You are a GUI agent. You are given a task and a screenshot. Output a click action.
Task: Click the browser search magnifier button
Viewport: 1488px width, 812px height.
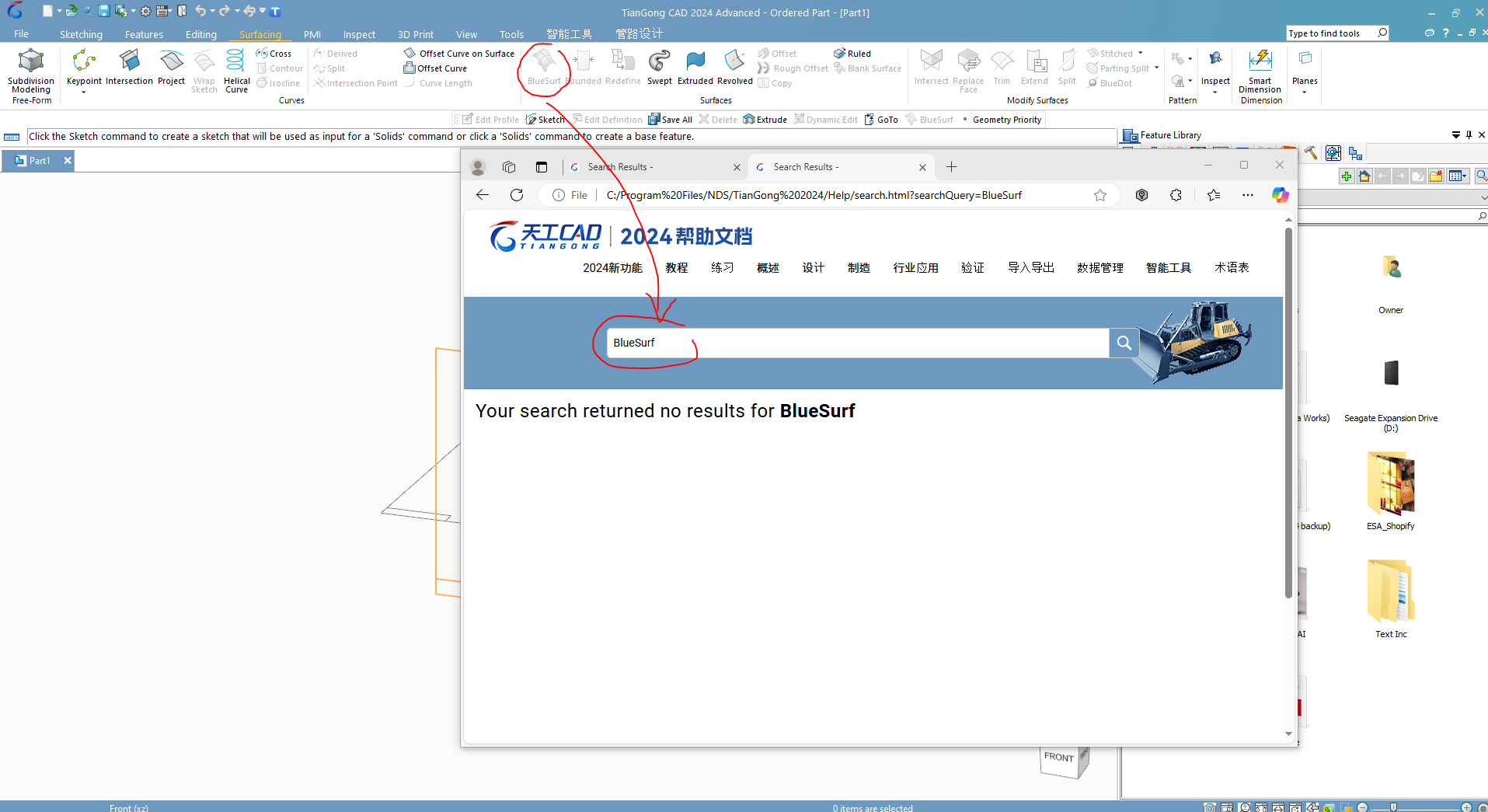point(1124,343)
